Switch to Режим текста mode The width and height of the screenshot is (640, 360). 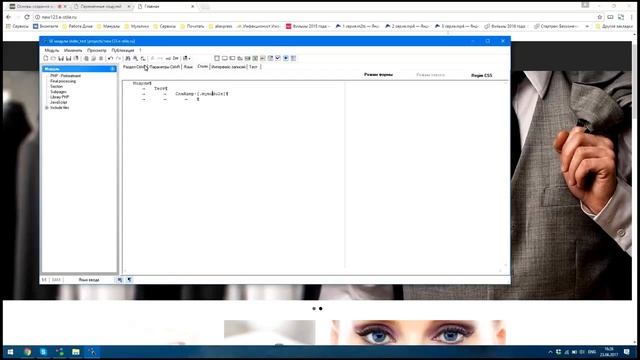tap(431, 75)
